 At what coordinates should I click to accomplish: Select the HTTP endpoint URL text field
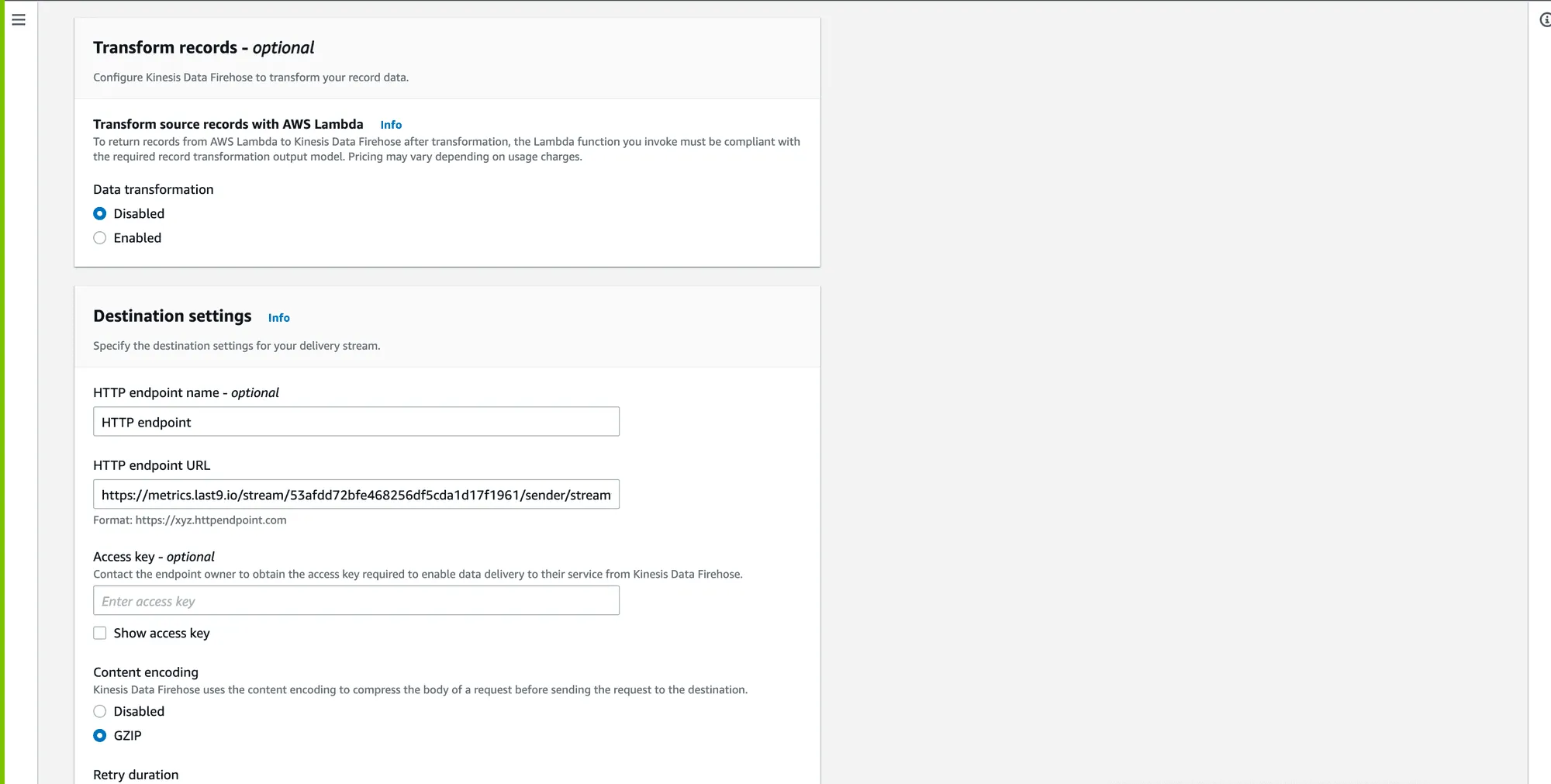[x=356, y=494]
